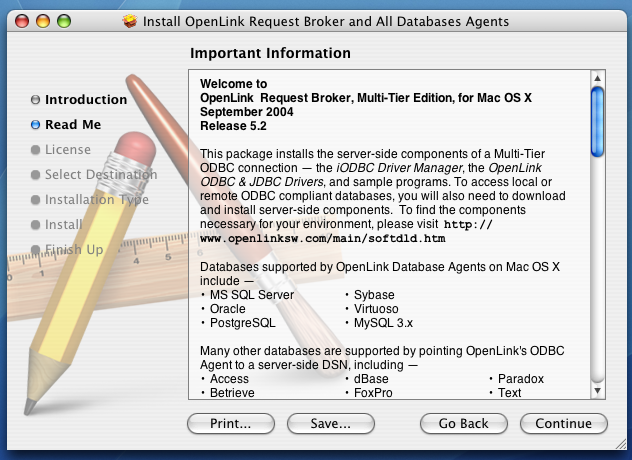Click the blue Read Me bullet
This screenshot has height=460, width=632.
click(x=35, y=125)
